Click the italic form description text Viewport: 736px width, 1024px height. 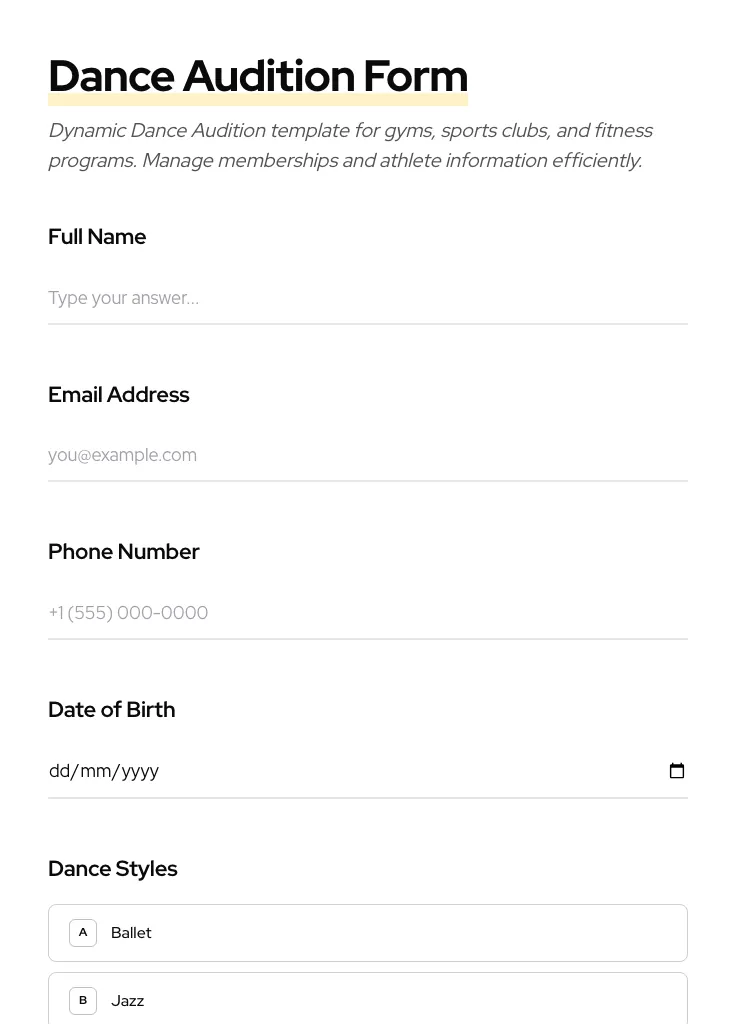[349, 145]
